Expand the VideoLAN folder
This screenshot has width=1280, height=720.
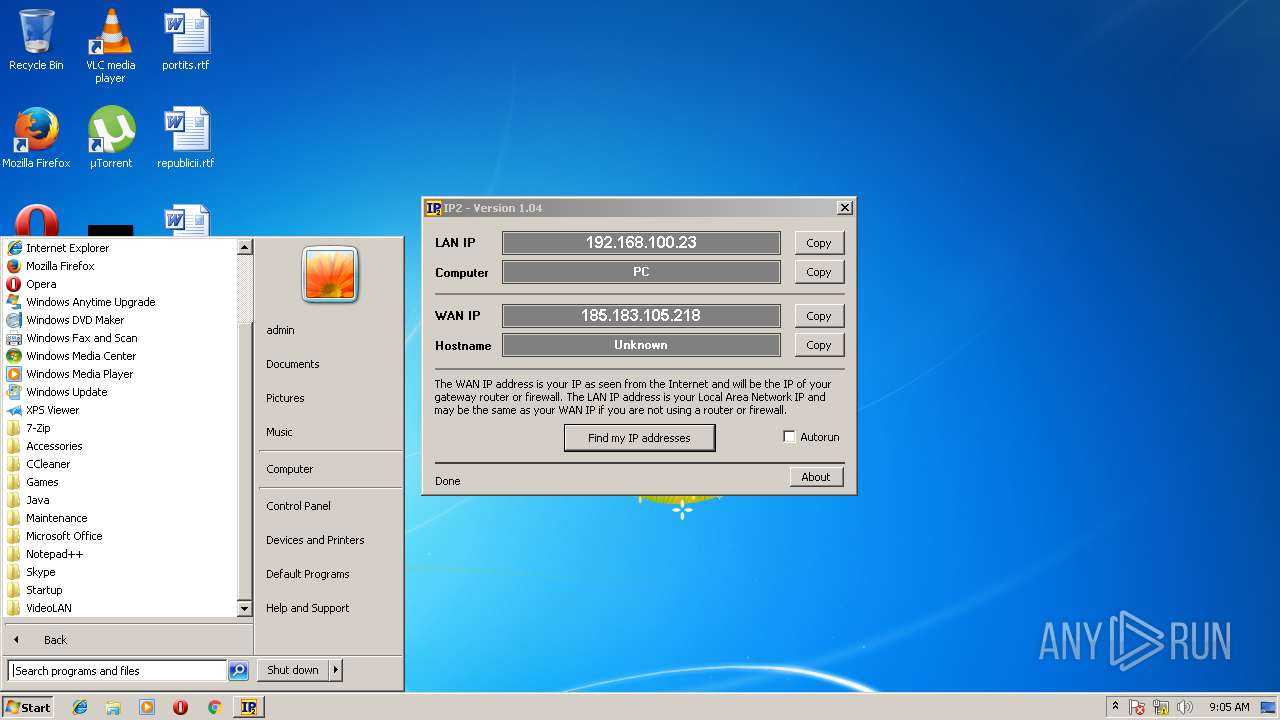tap(48, 608)
